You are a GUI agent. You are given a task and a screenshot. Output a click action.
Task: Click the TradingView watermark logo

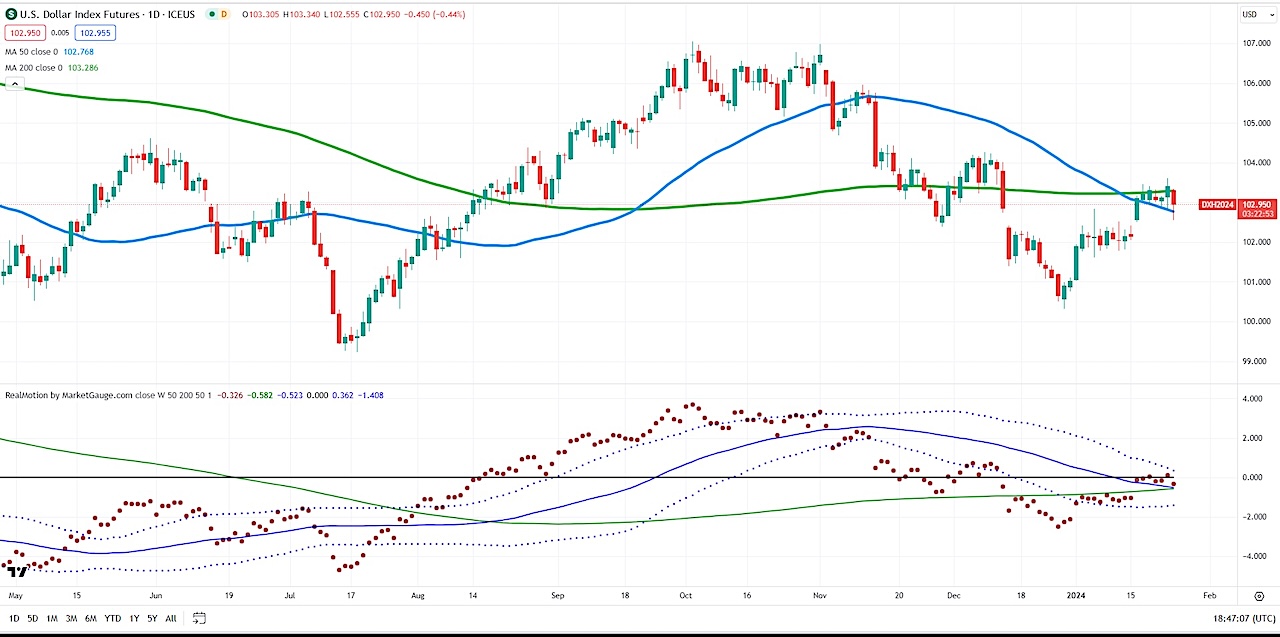(x=15, y=573)
